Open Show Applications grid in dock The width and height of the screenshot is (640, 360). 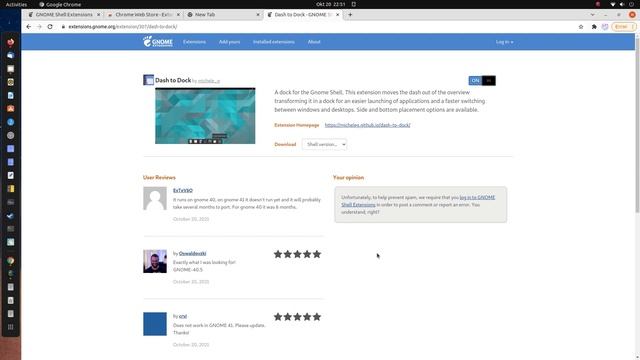click(x=11, y=327)
